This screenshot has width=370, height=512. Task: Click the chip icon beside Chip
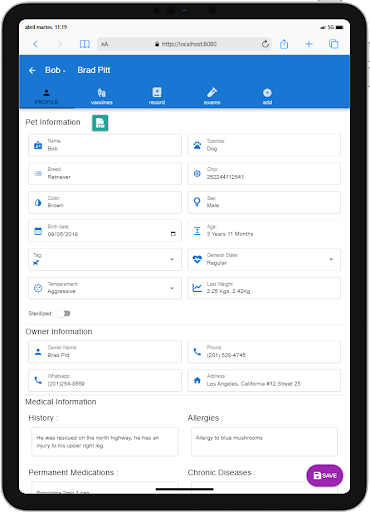point(197,173)
